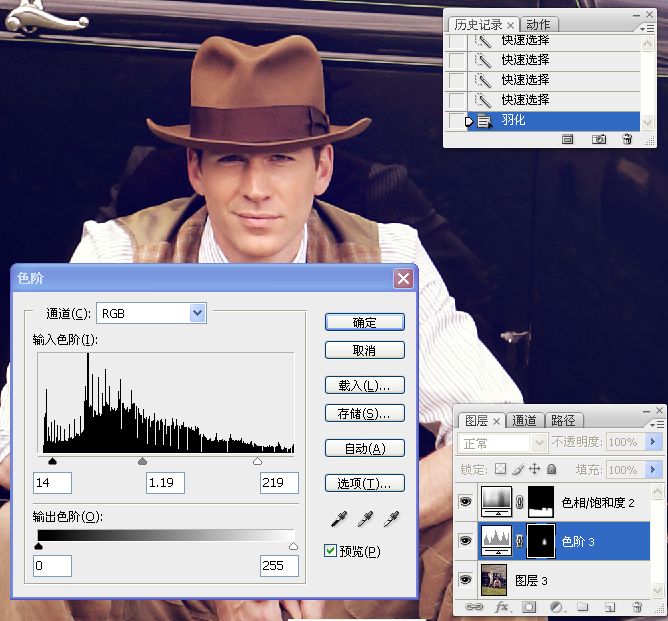Viewport: 668px width, 621px height.
Task: Open the 选项(T)... options button
Action: click(x=365, y=483)
